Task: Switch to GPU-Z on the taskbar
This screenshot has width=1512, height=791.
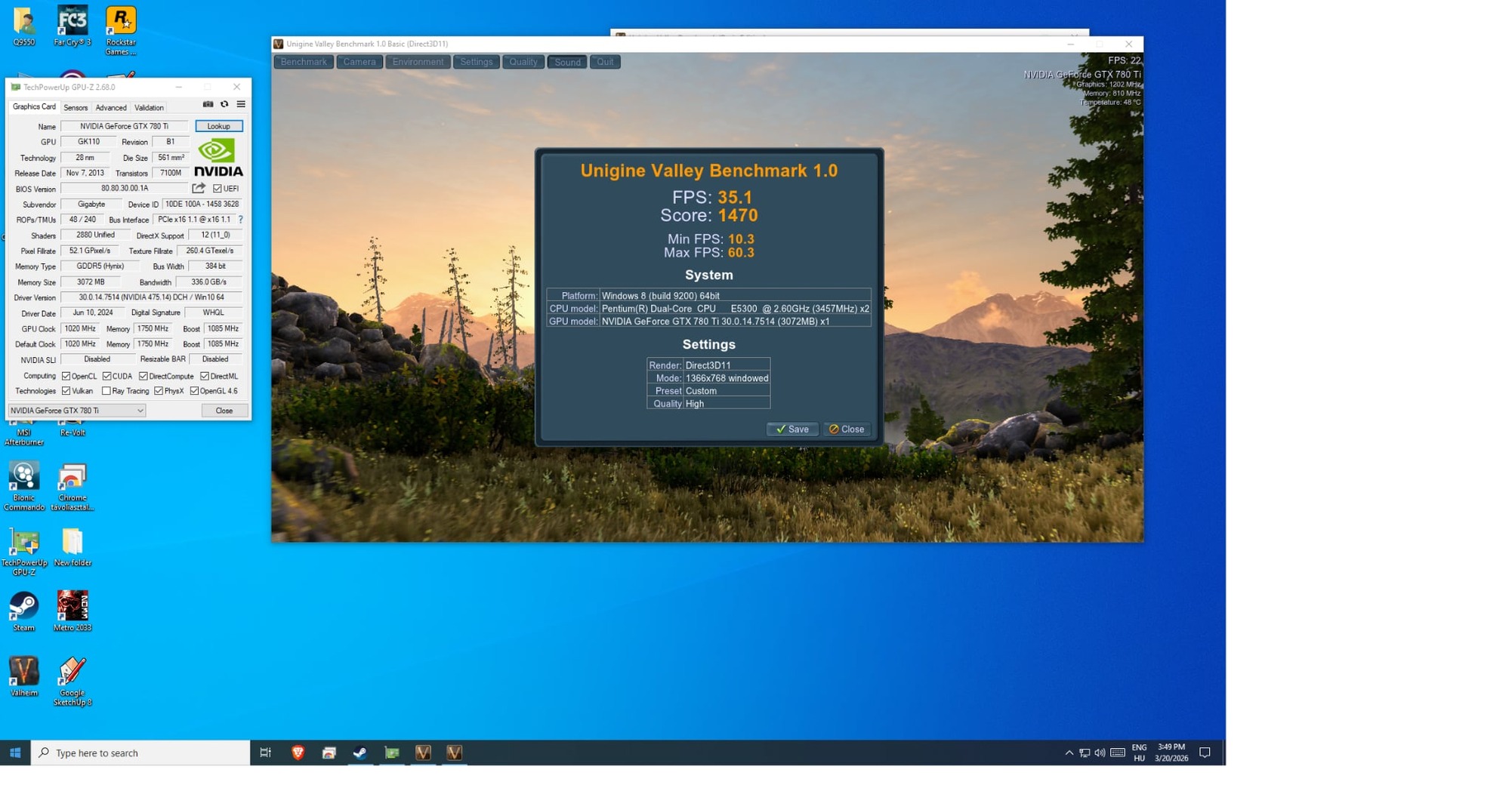Action: coord(392,753)
